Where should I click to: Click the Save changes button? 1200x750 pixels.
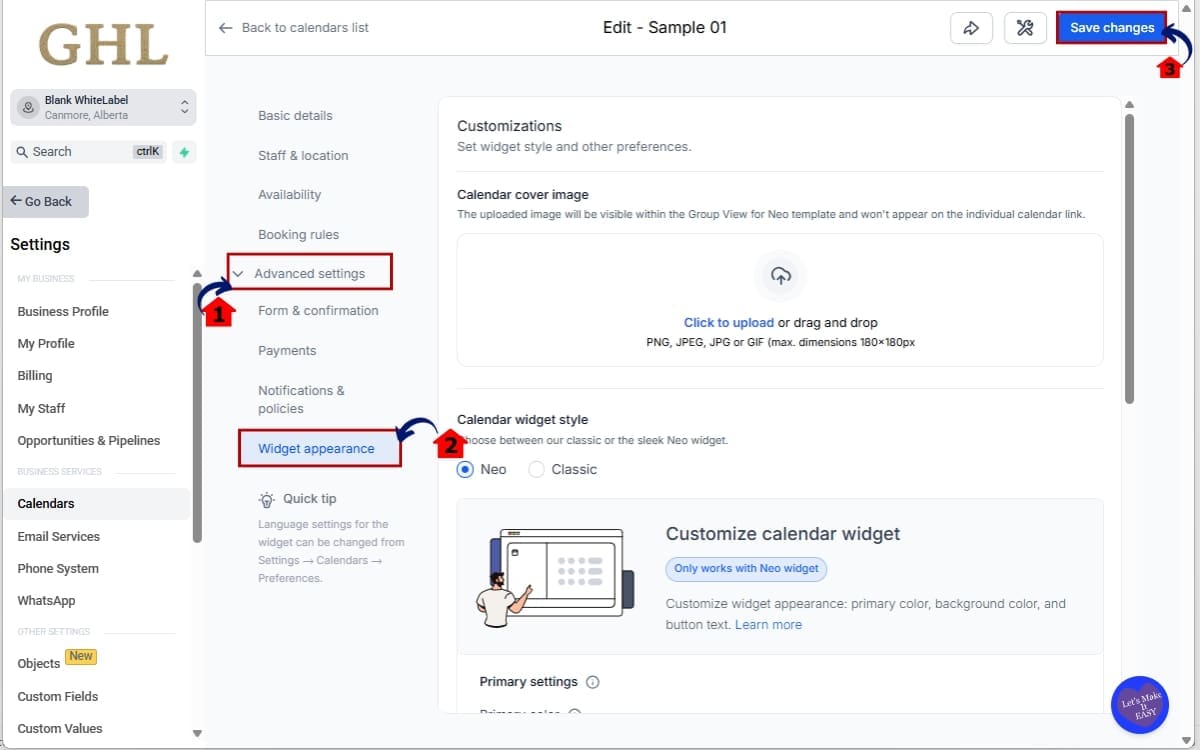pyautogui.click(x=1112, y=28)
